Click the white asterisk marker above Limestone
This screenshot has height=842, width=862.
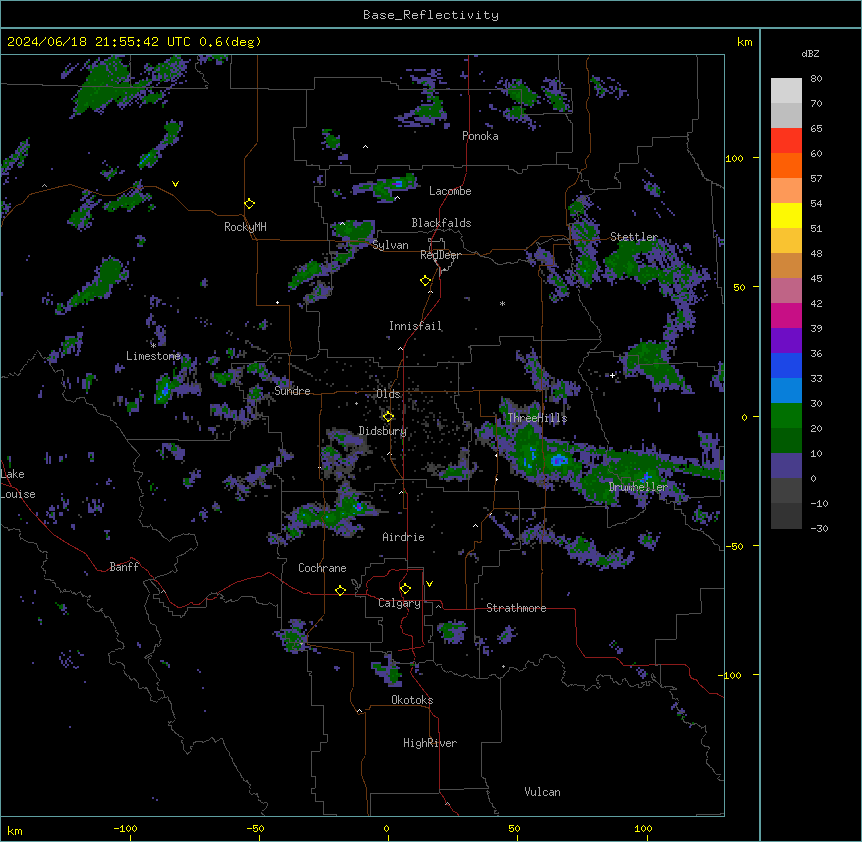point(153,345)
